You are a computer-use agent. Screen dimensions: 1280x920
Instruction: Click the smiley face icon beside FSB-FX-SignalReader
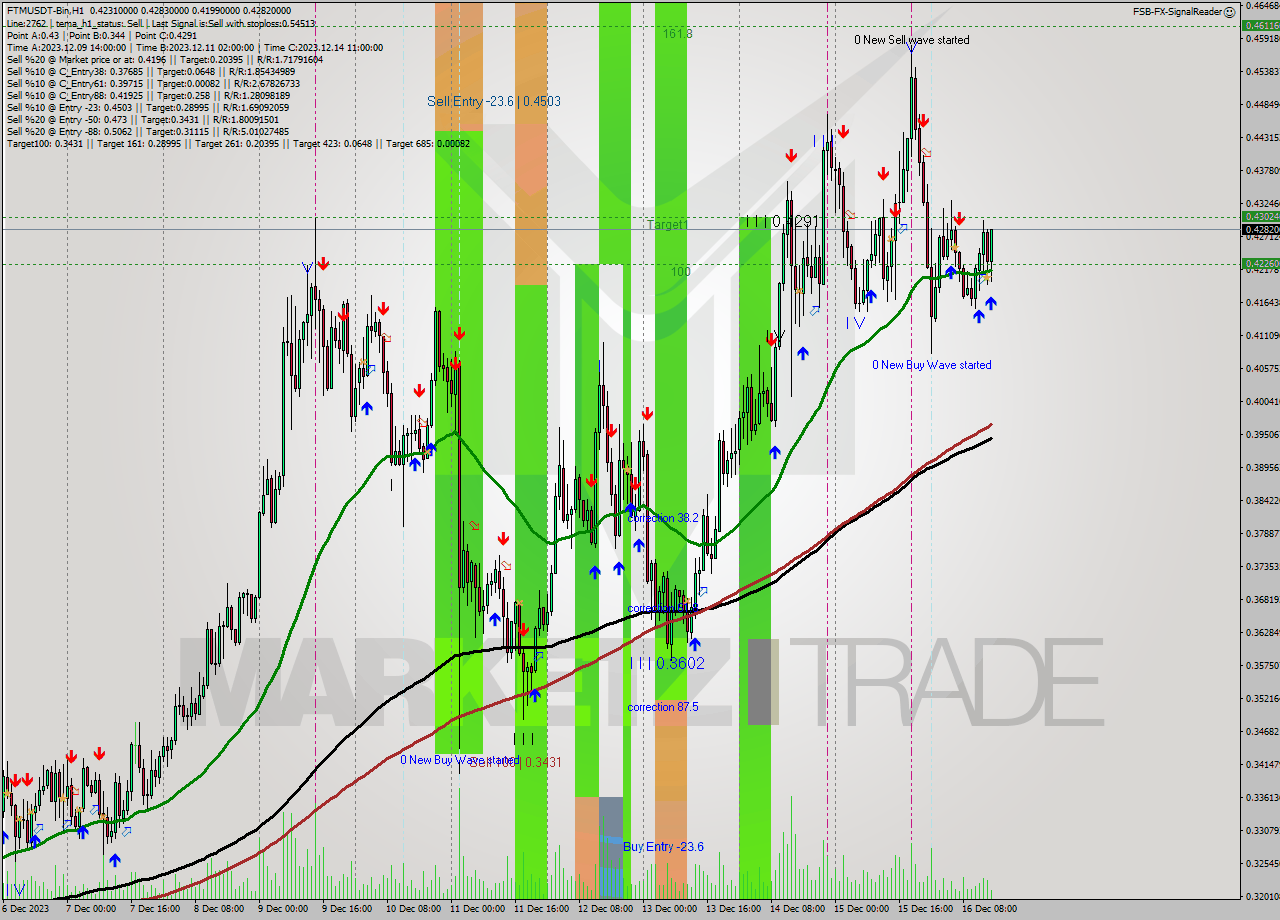click(x=1229, y=12)
